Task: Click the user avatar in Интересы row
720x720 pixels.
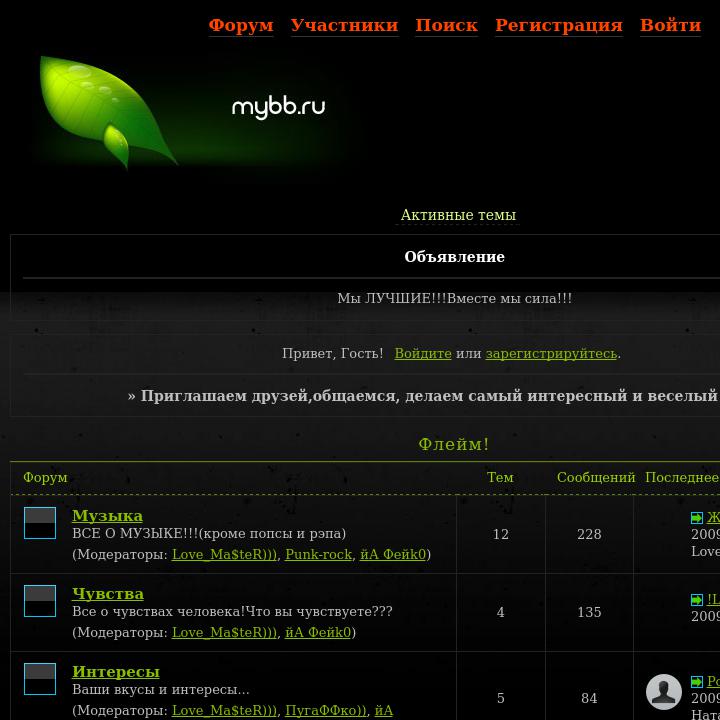Action: click(664, 692)
